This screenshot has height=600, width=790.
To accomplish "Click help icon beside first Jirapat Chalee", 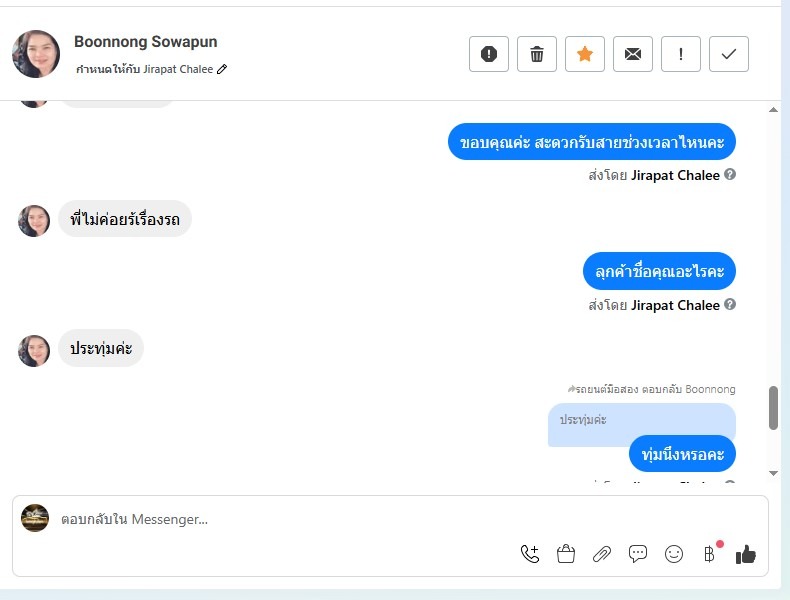I will click(x=730, y=174).
